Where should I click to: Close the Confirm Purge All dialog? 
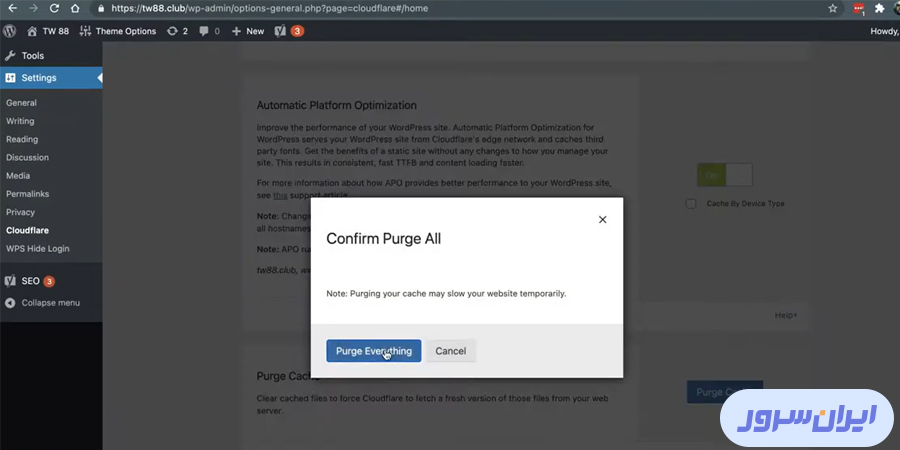602,219
